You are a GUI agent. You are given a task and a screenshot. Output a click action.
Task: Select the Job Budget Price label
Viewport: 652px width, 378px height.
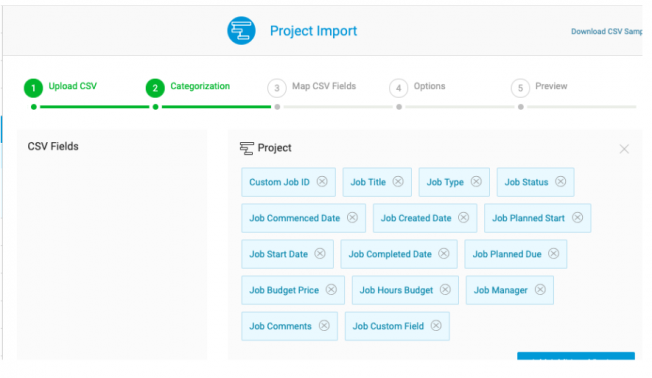click(x=284, y=290)
